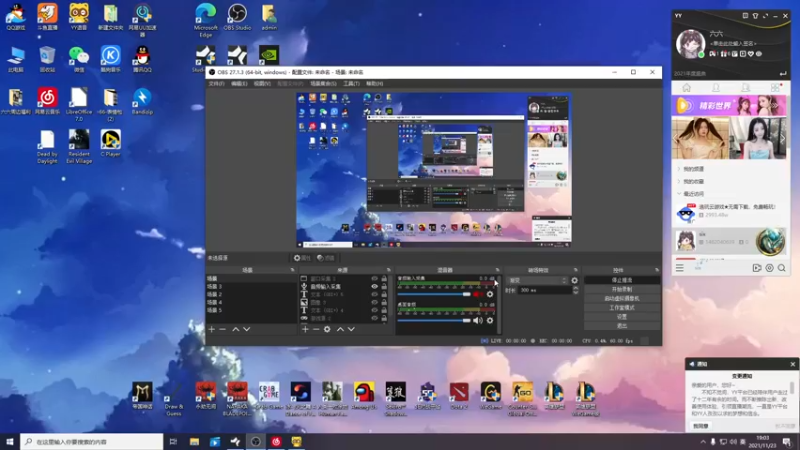Open the Scene Collection menu in OBS
The height and width of the screenshot is (450, 800).
(x=323, y=84)
